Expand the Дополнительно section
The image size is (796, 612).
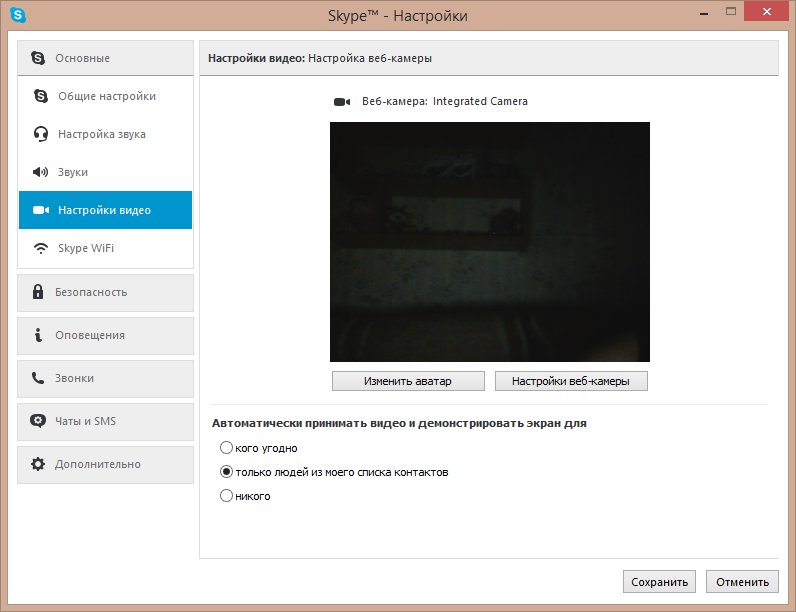[106, 465]
